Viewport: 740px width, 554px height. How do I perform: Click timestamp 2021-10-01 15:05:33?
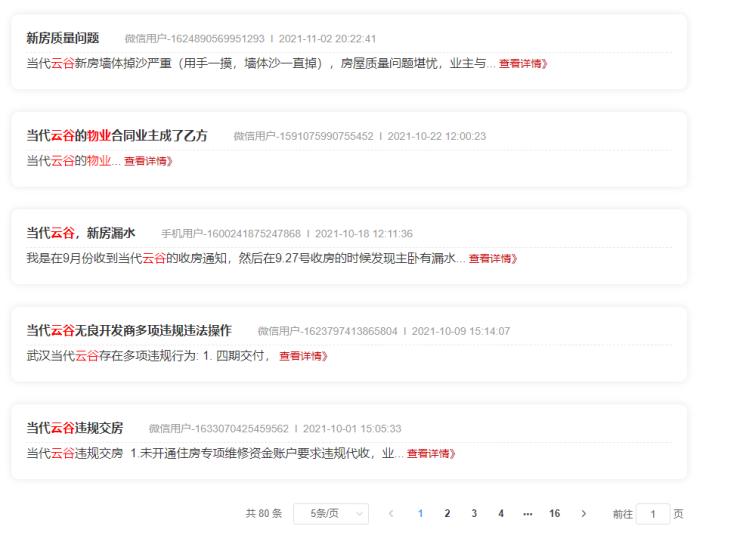pos(352,428)
